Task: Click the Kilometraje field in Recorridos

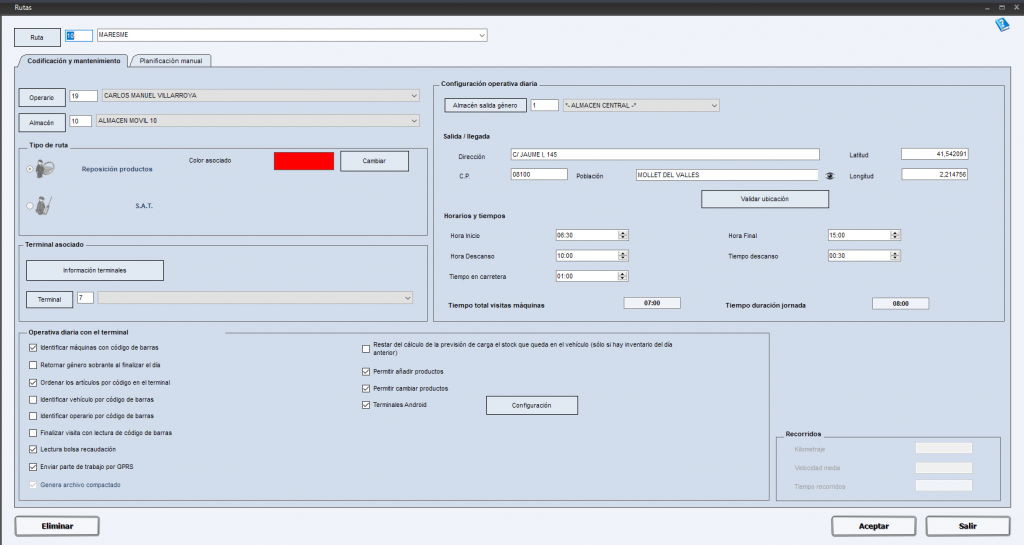Action: [944, 448]
